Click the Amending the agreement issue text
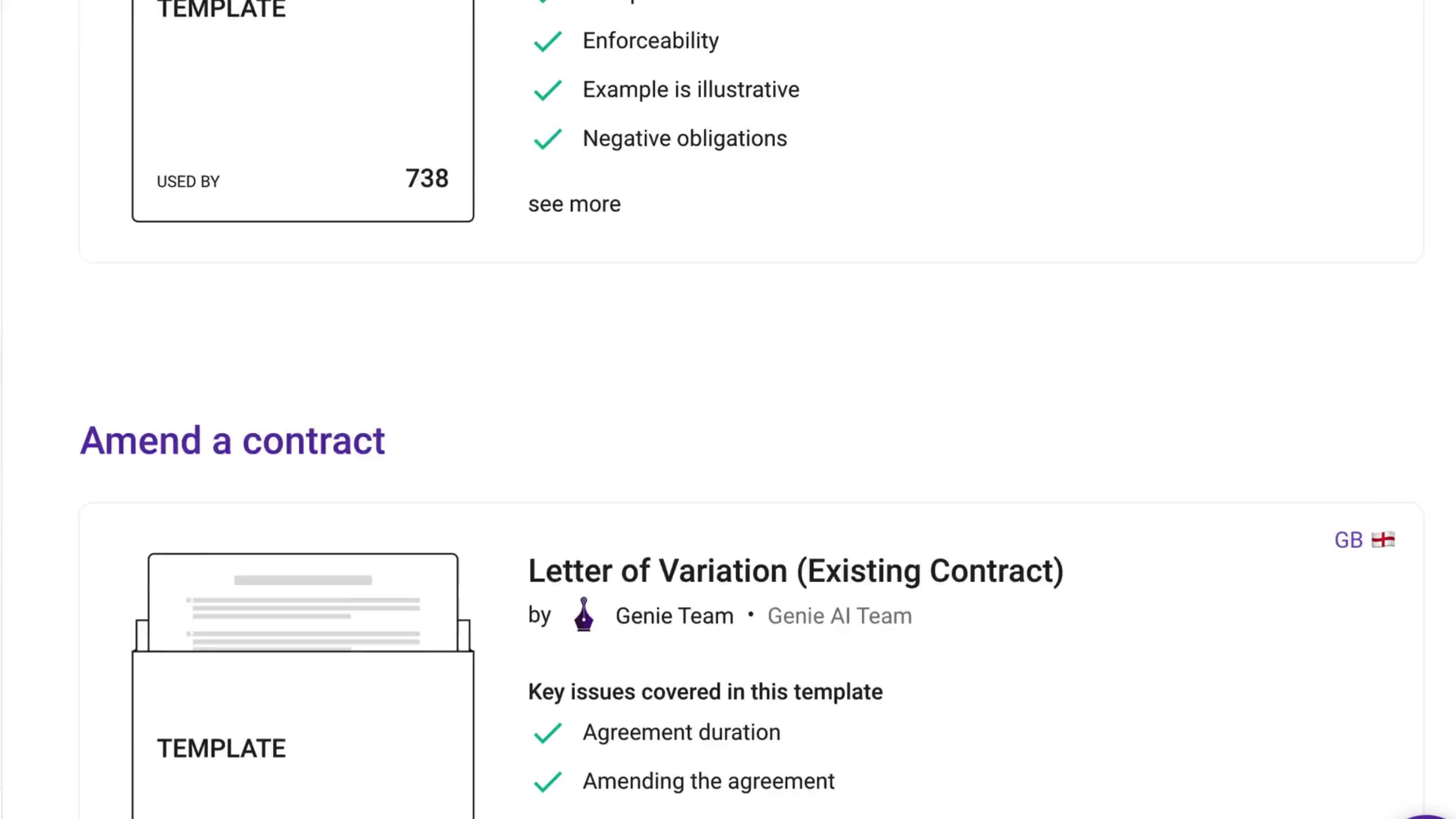 coord(708,781)
